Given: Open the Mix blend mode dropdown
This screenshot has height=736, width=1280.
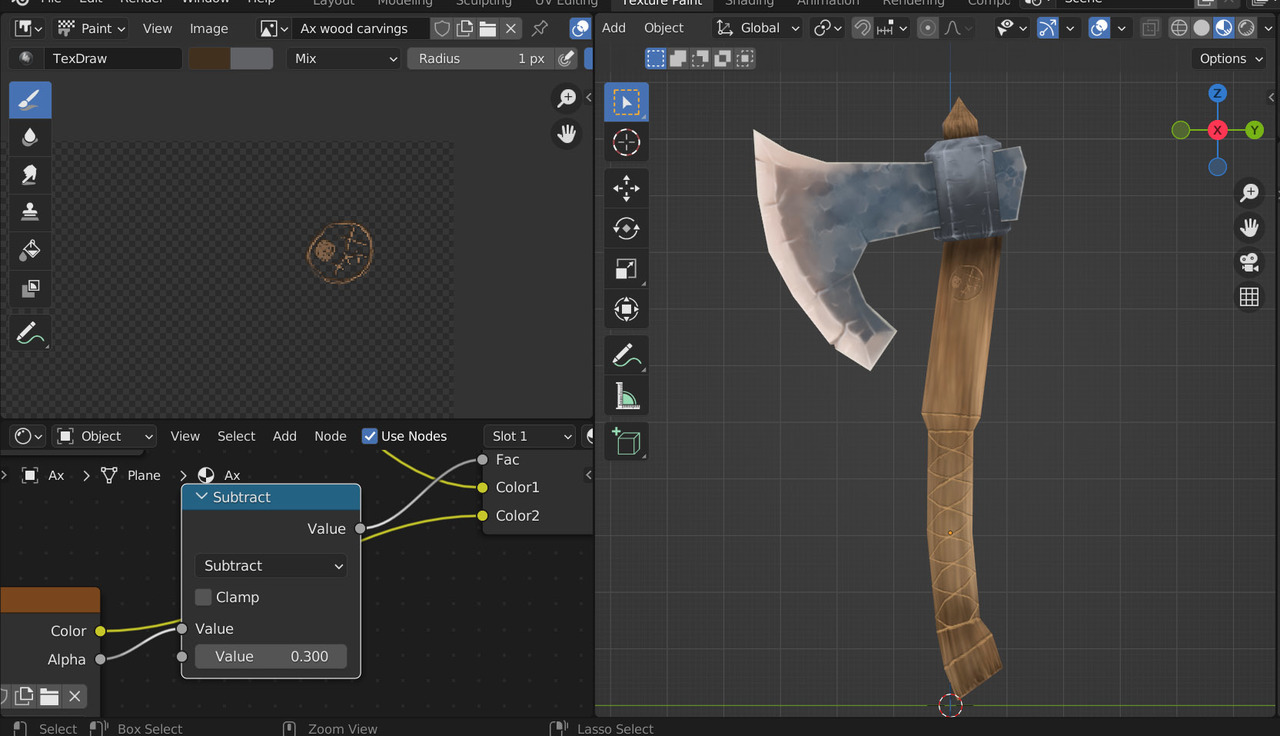Looking at the screenshot, I should [343, 58].
